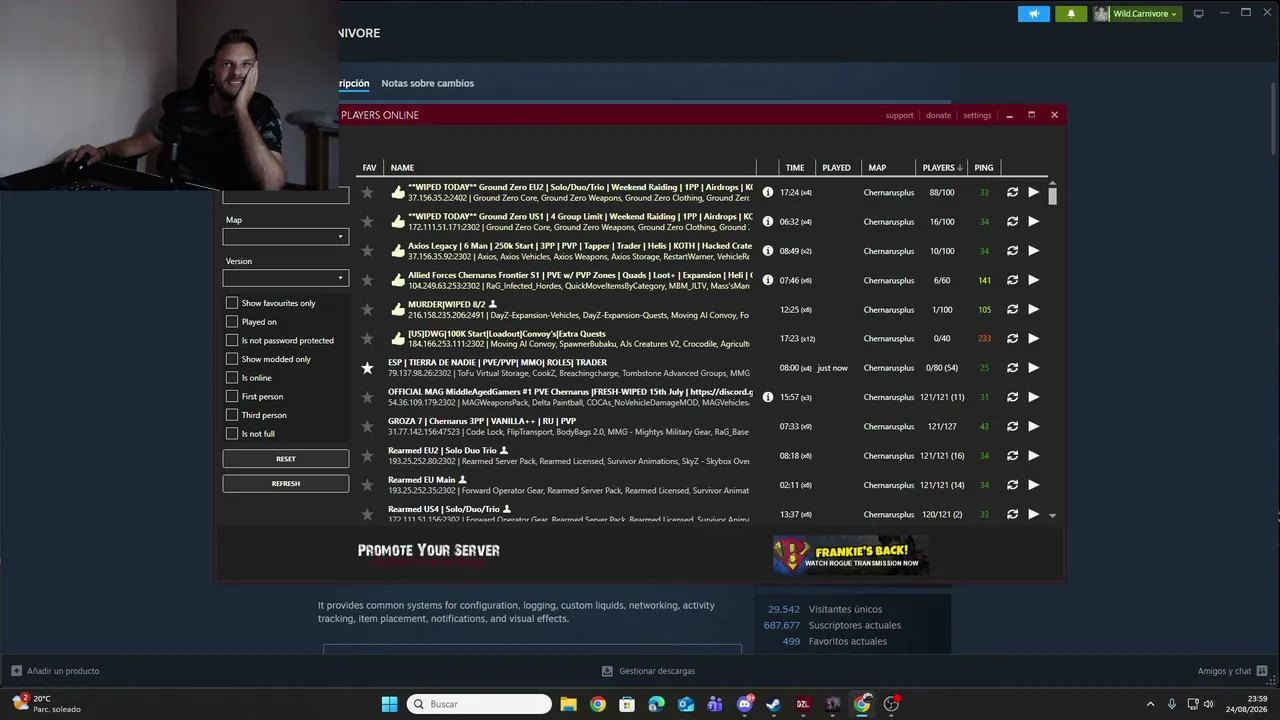Unfavorite the ESP Tierra de Nadie server
The image size is (1280, 720).
click(367, 368)
